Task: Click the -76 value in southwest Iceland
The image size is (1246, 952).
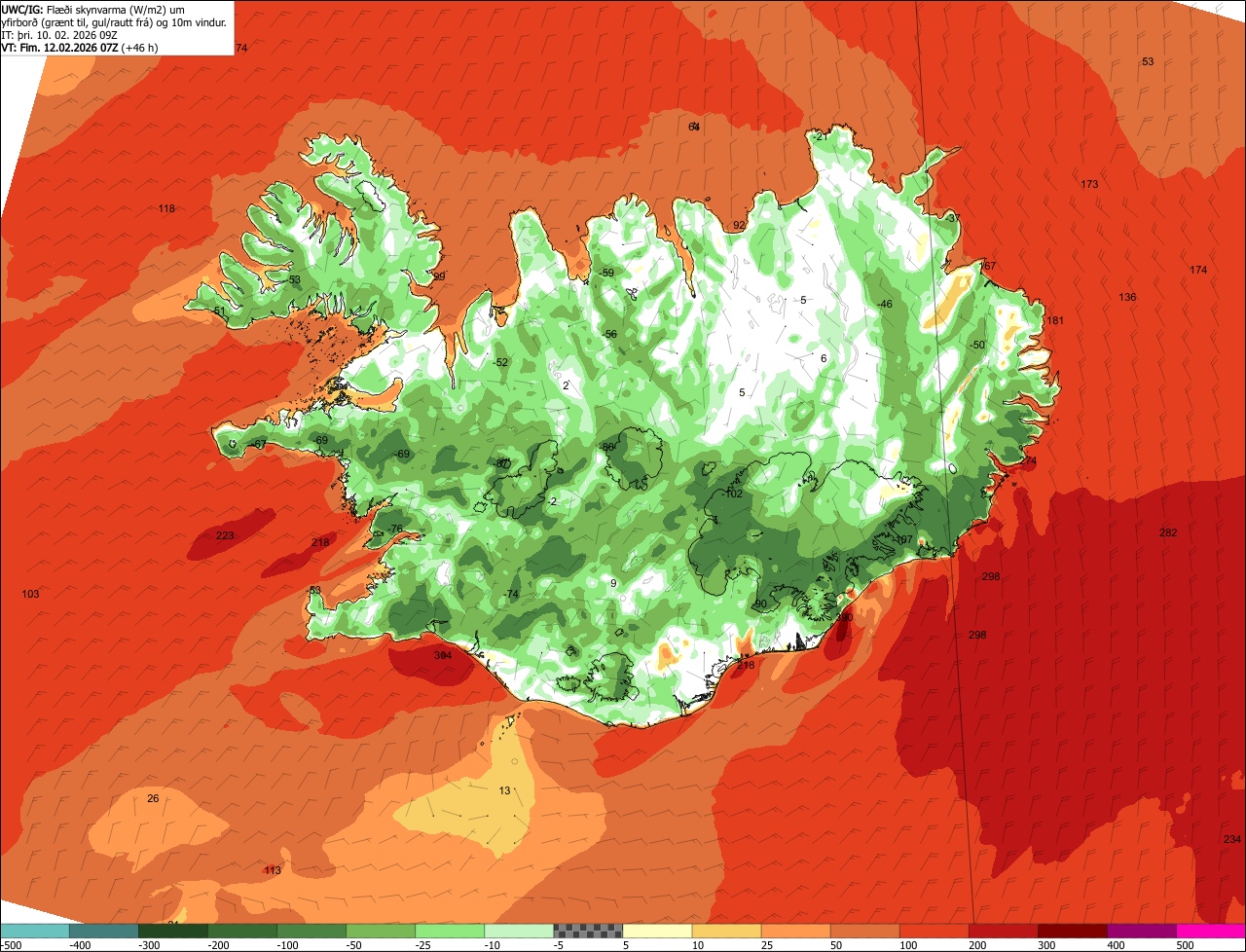Action: (x=394, y=529)
